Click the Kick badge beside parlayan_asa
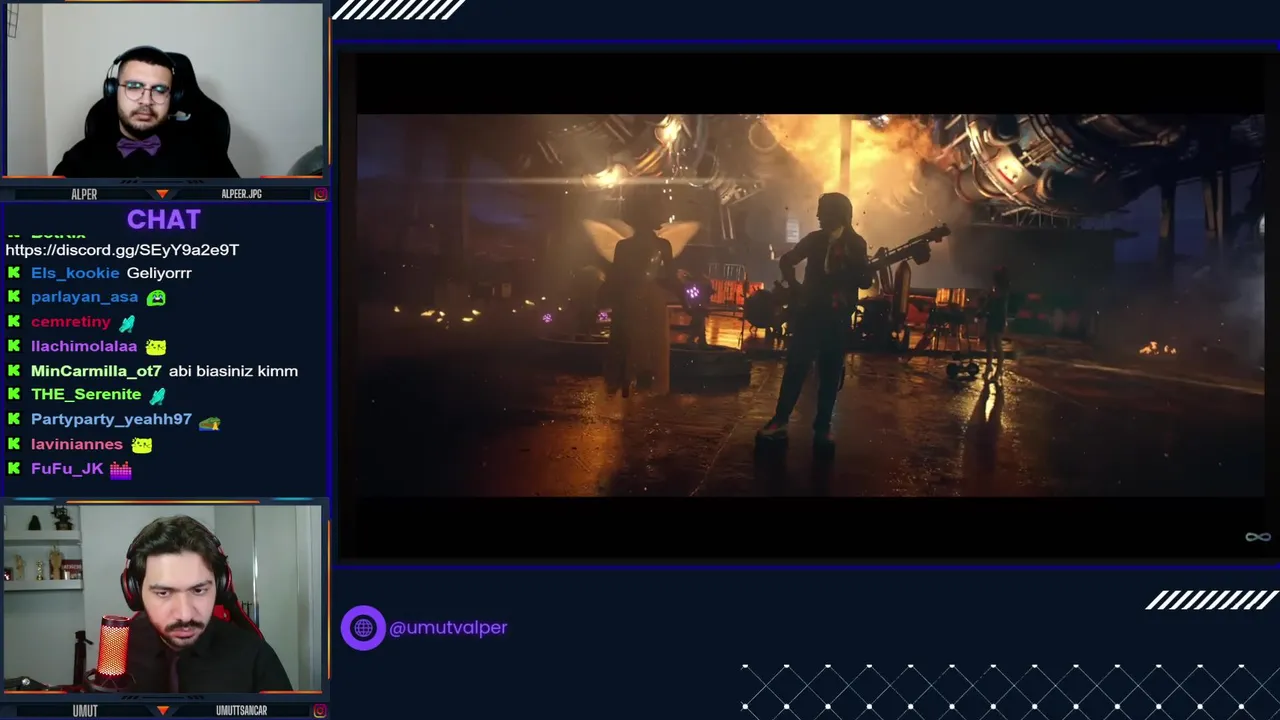 14,297
